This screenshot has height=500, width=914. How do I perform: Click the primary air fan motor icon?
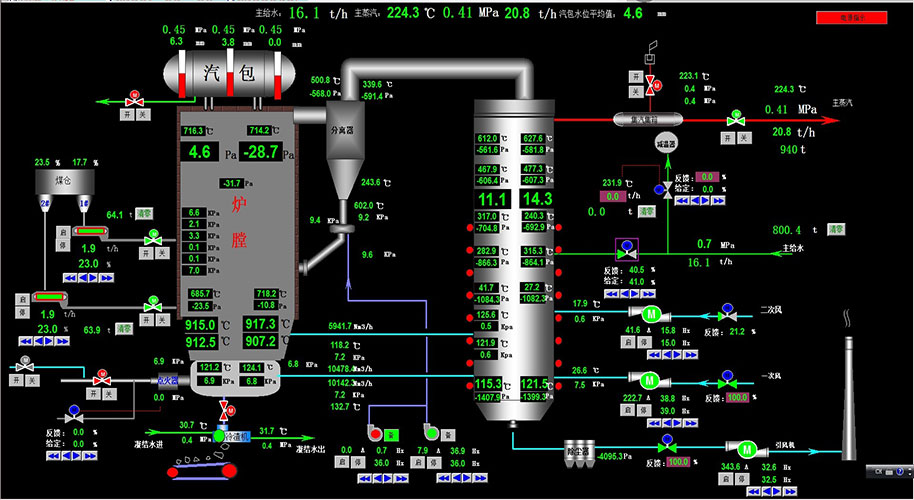pos(647,380)
